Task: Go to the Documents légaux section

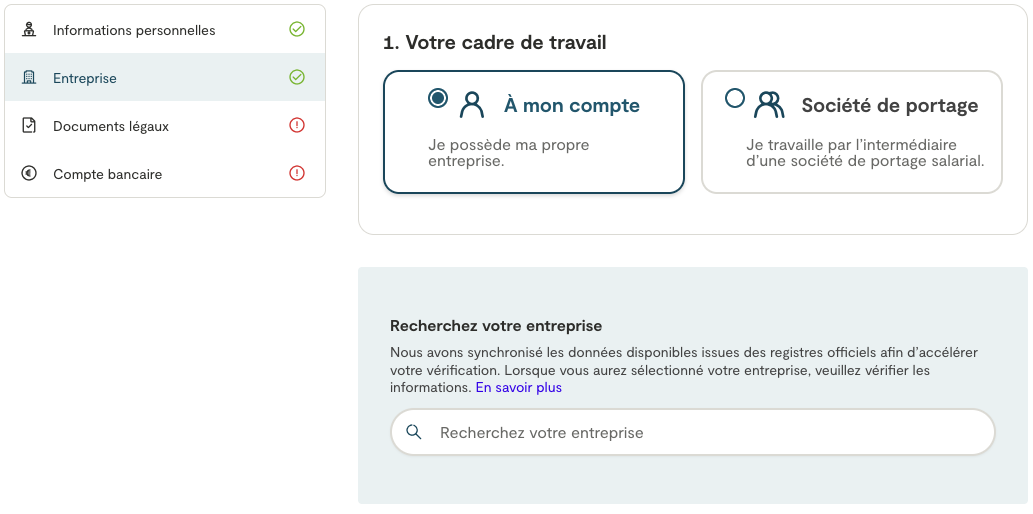Action: [x=111, y=126]
